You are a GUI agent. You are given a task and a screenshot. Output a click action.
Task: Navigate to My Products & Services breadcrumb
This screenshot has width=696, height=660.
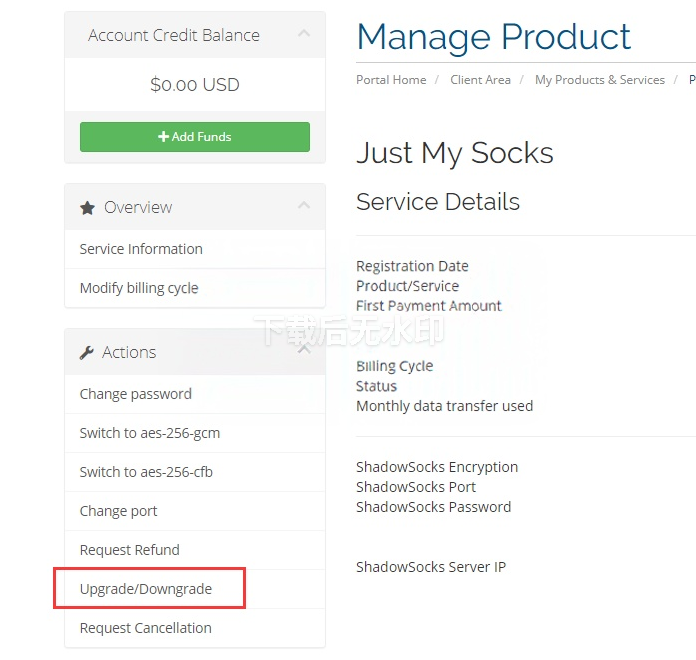[x=599, y=80]
